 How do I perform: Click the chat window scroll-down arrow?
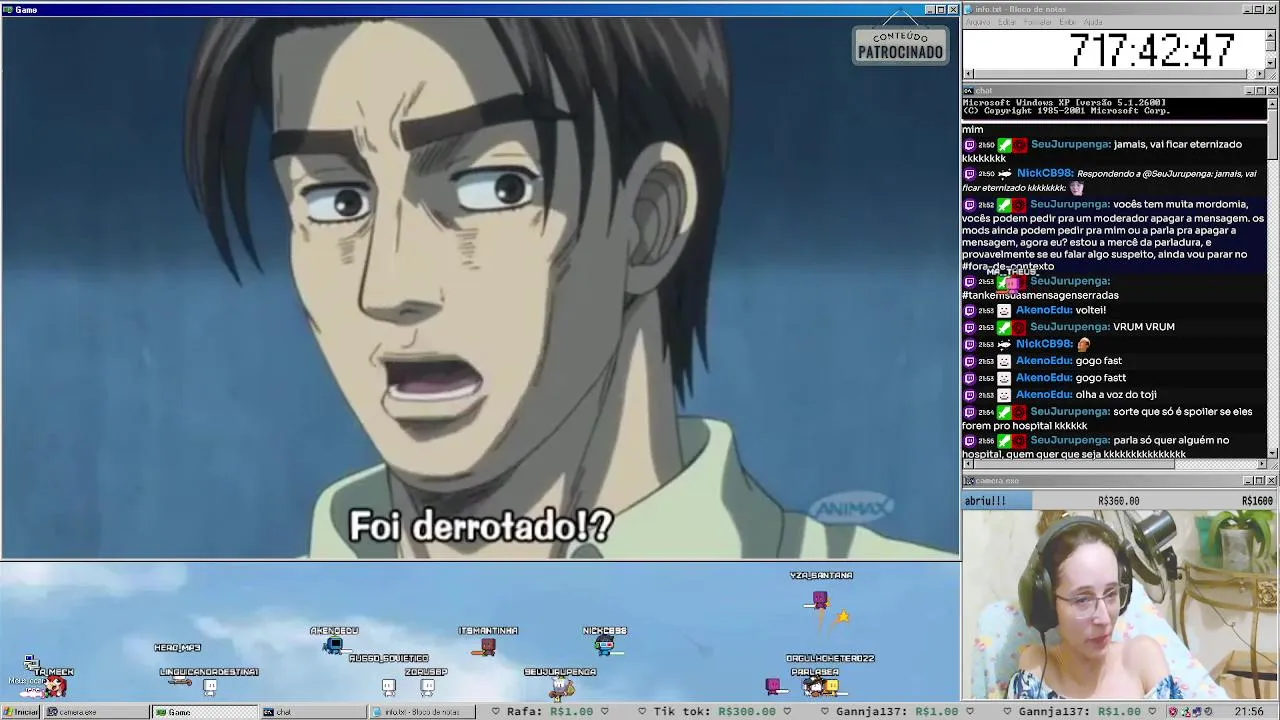click(x=1272, y=453)
